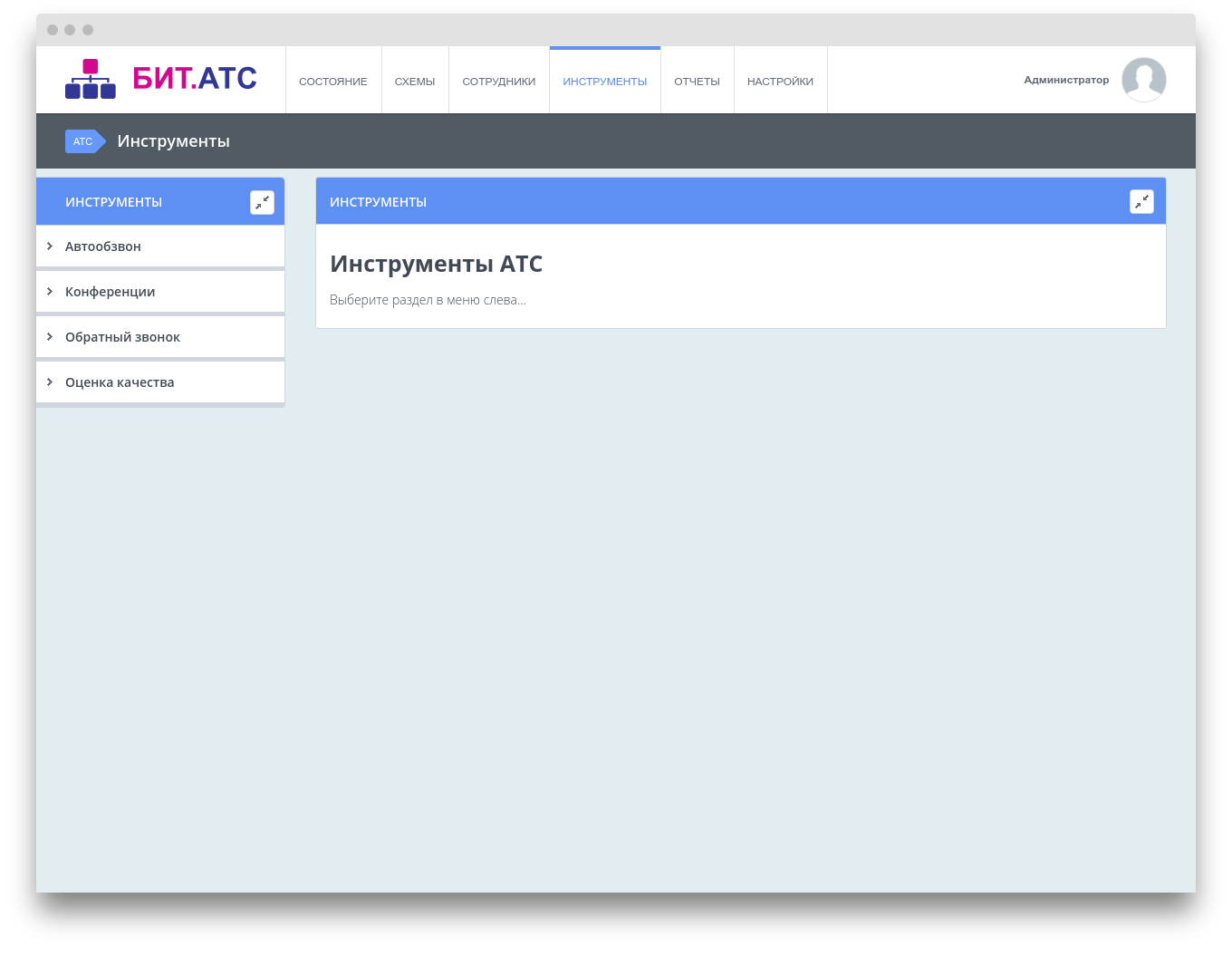Viewport: 1232px width, 956px height.
Task: Select the Автообзвон menu label
Action: coord(103,246)
